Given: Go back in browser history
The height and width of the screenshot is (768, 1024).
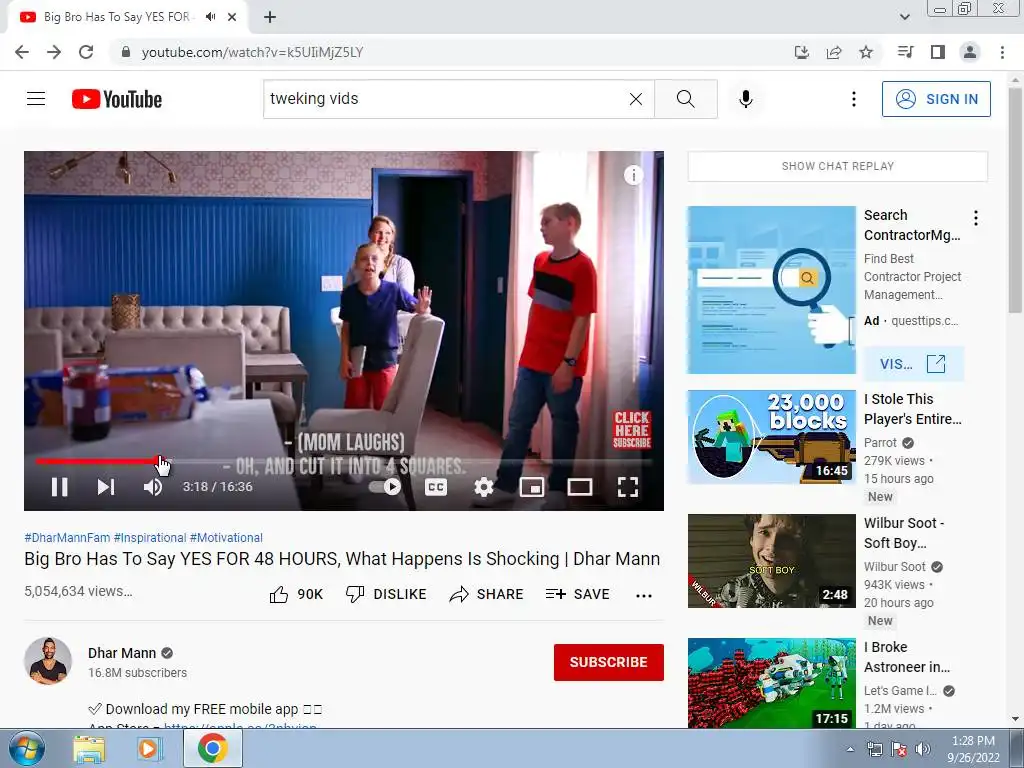Looking at the screenshot, I should click(22, 52).
